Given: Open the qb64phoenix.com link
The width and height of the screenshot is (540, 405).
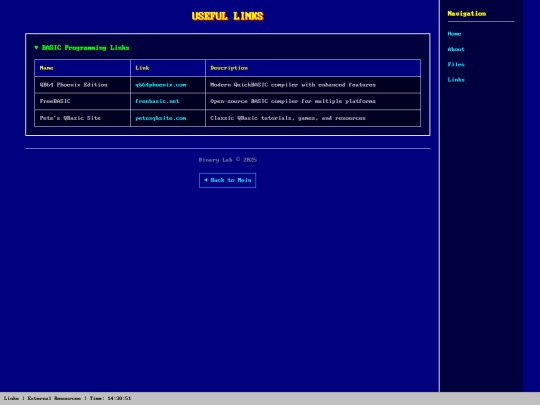Looking at the screenshot, I should [x=160, y=85].
